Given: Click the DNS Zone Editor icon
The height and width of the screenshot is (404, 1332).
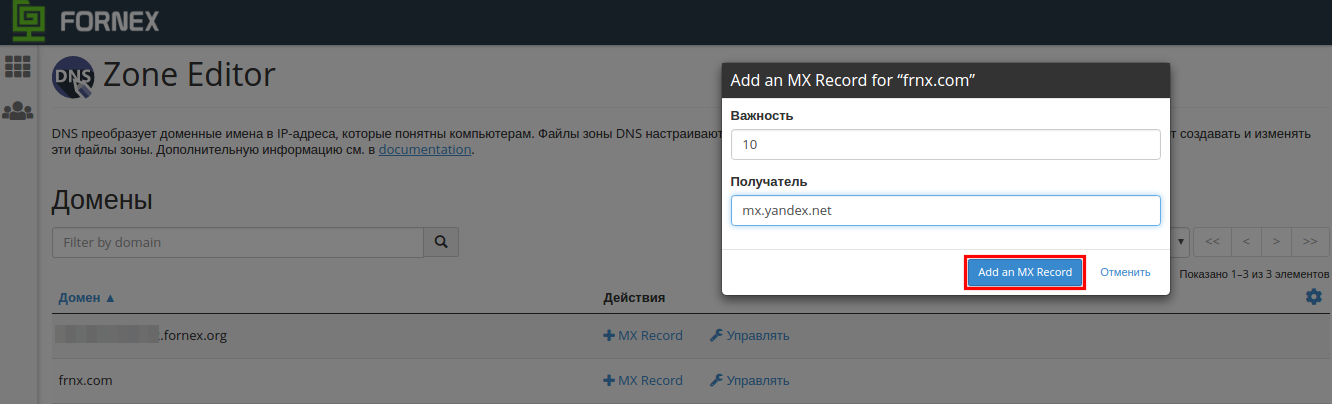Looking at the screenshot, I should pyautogui.click(x=74, y=79).
